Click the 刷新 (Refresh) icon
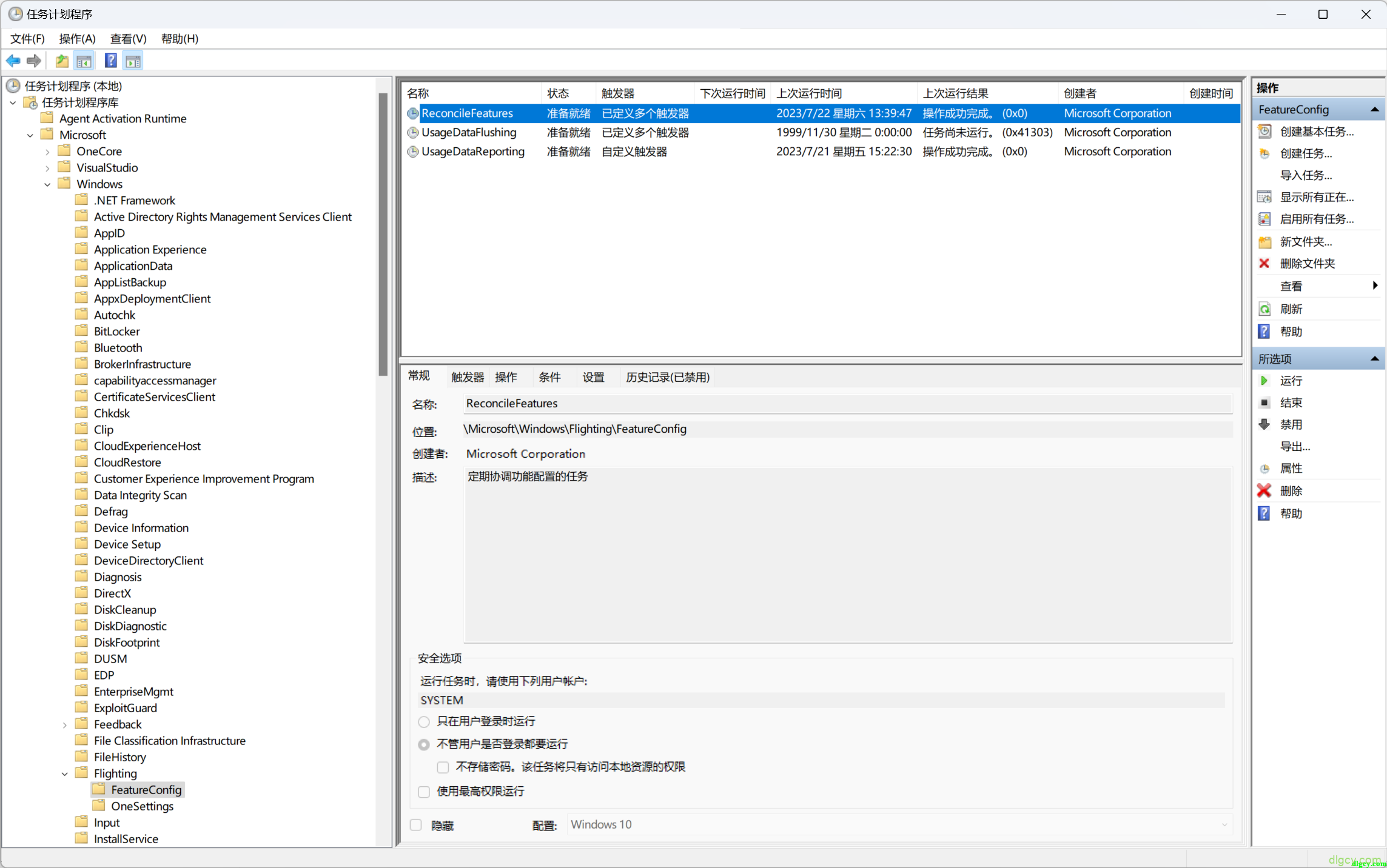This screenshot has height=868, width=1387. [x=1264, y=309]
